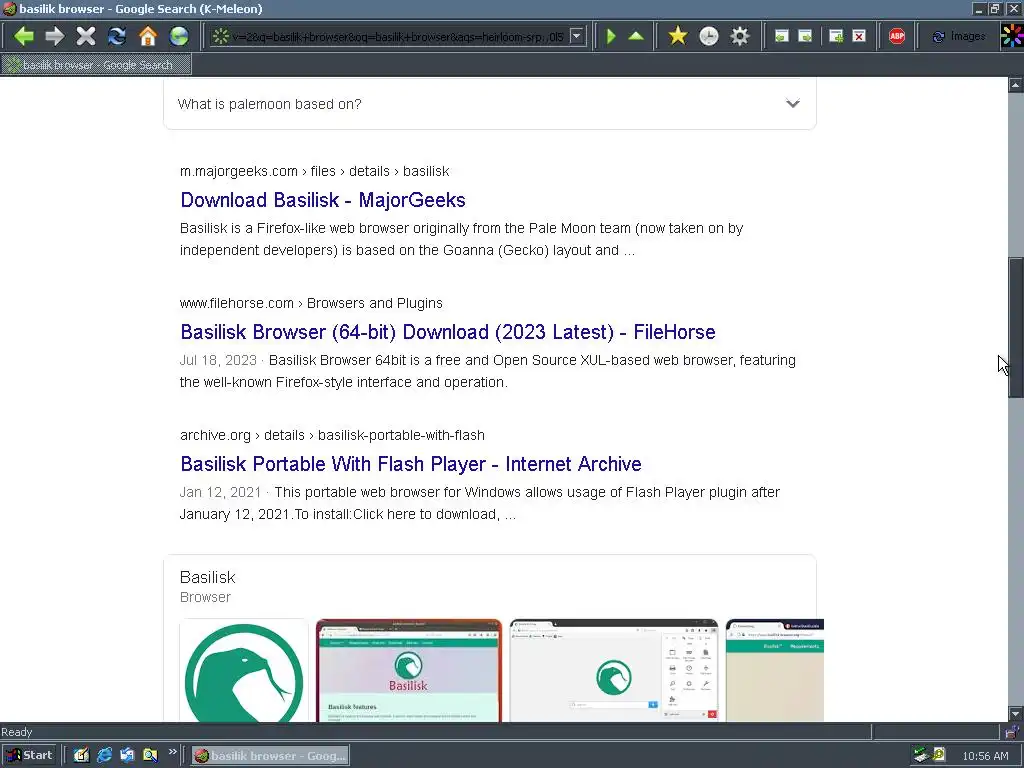Open Bookmarks via the yellow star icon
The width and height of the screenshot is (1024, 768).
[x=678, y=36]
